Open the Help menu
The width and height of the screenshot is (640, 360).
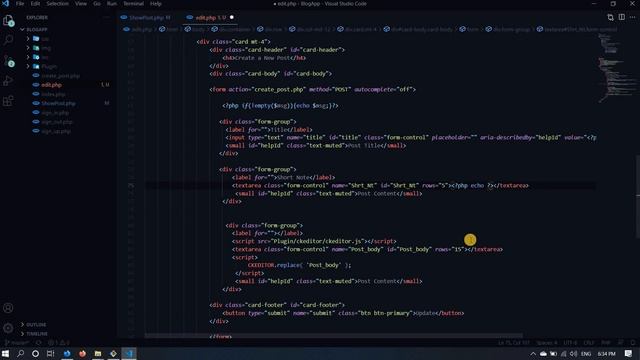click(x=156, y=4)
